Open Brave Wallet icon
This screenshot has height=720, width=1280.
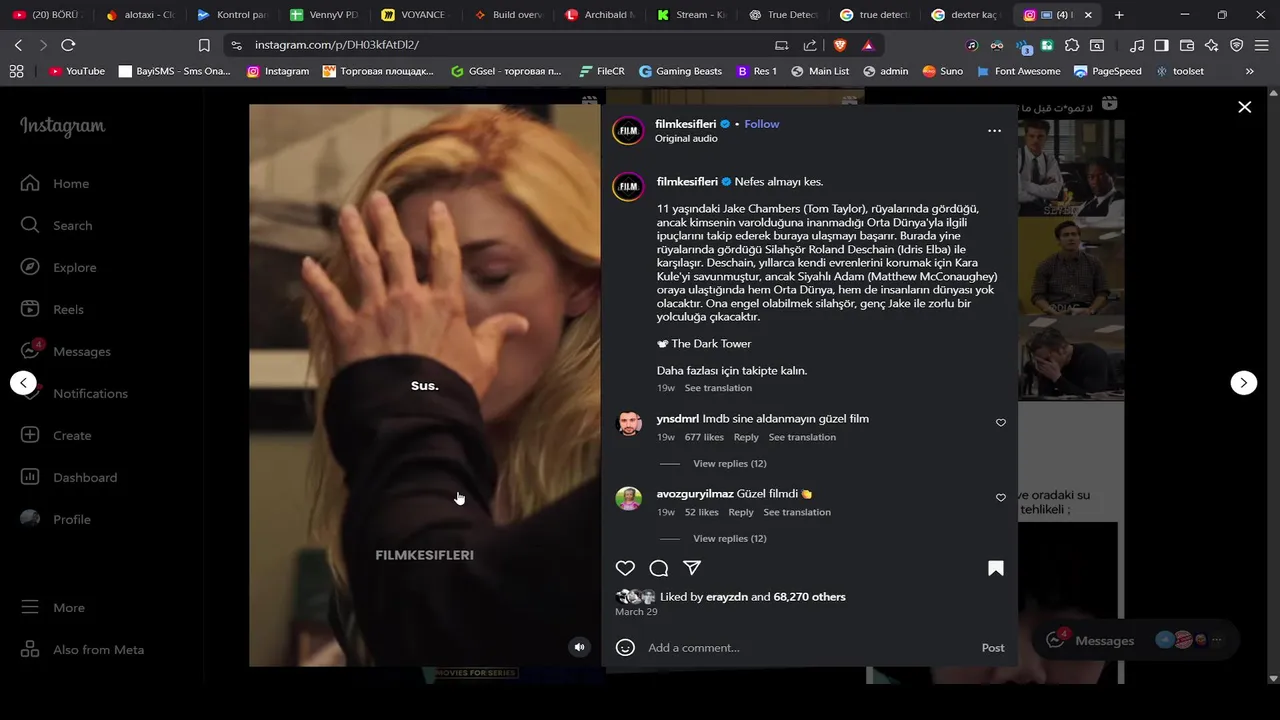click(1187, 45)
